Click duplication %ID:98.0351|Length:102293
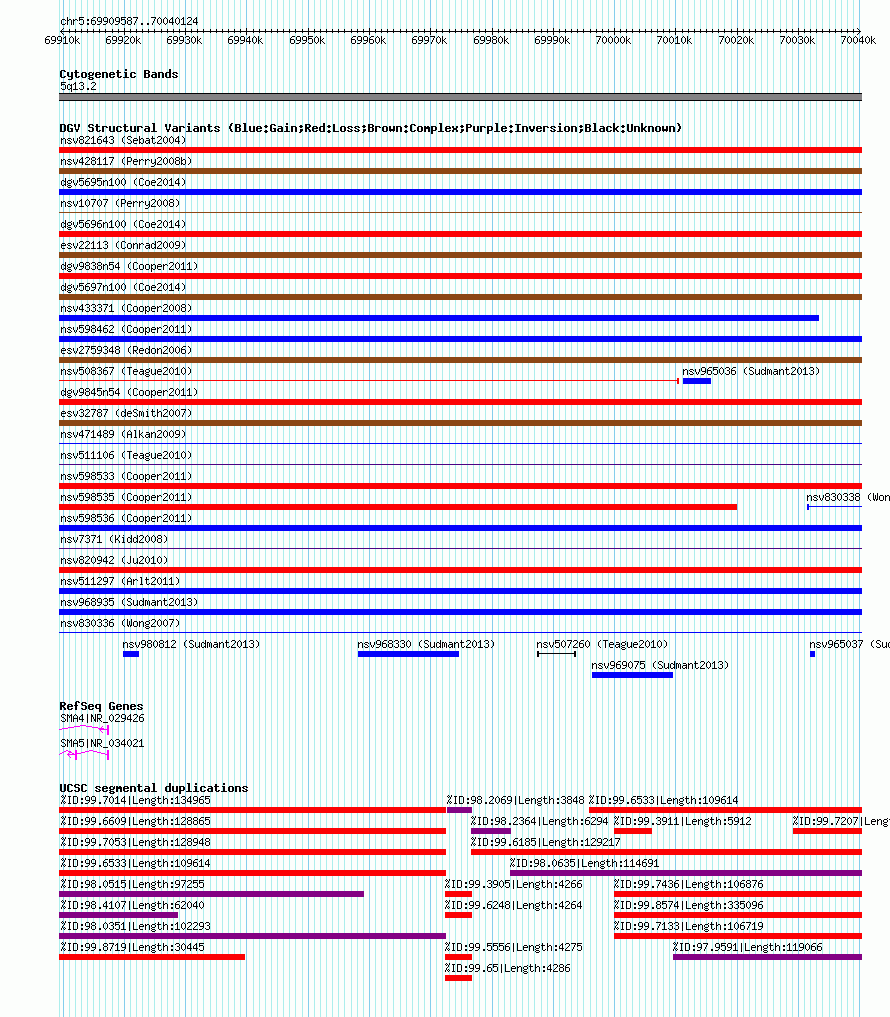The height and width of the screenshot is (1017, 890). pyautogui.click(x=252, y=936)
